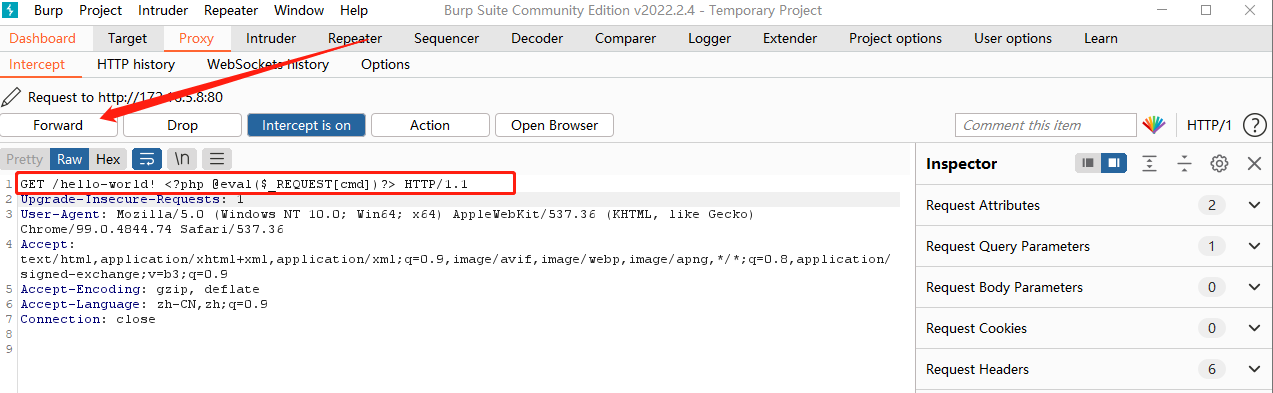Viewport: 1273px width, 393px height.
Task: Toggle the line wrap icon
Action: 146,159
